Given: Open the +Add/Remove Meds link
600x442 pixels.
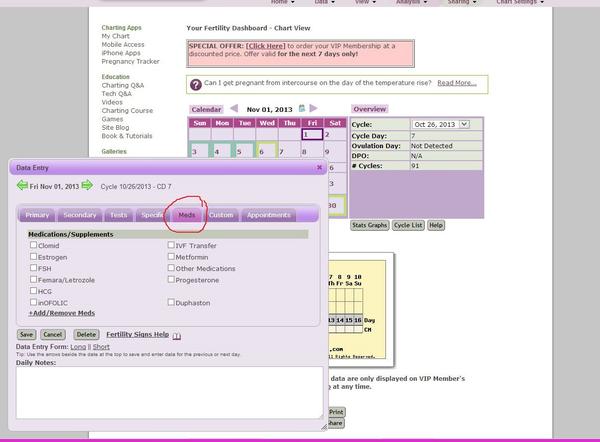Looking at the screenshot, I should click(61, 313).
